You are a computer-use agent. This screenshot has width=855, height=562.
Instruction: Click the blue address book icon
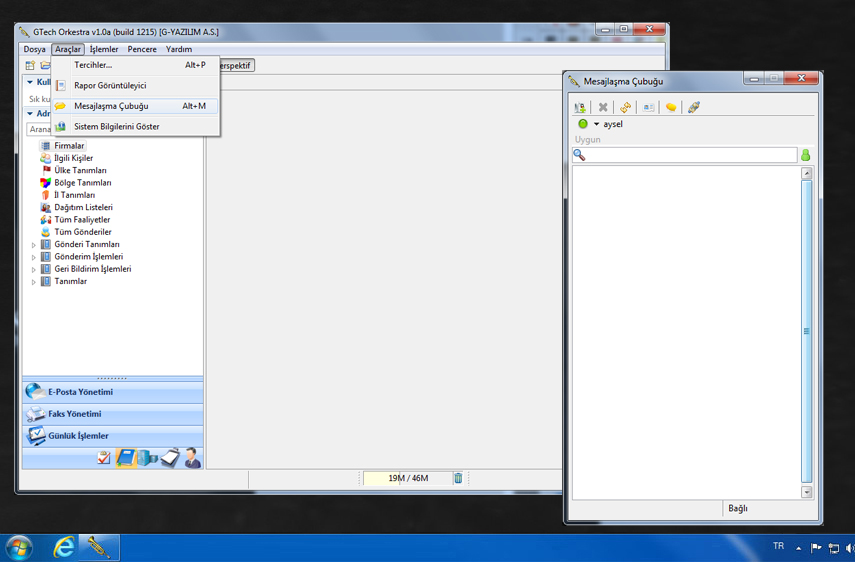click(126, 458)
